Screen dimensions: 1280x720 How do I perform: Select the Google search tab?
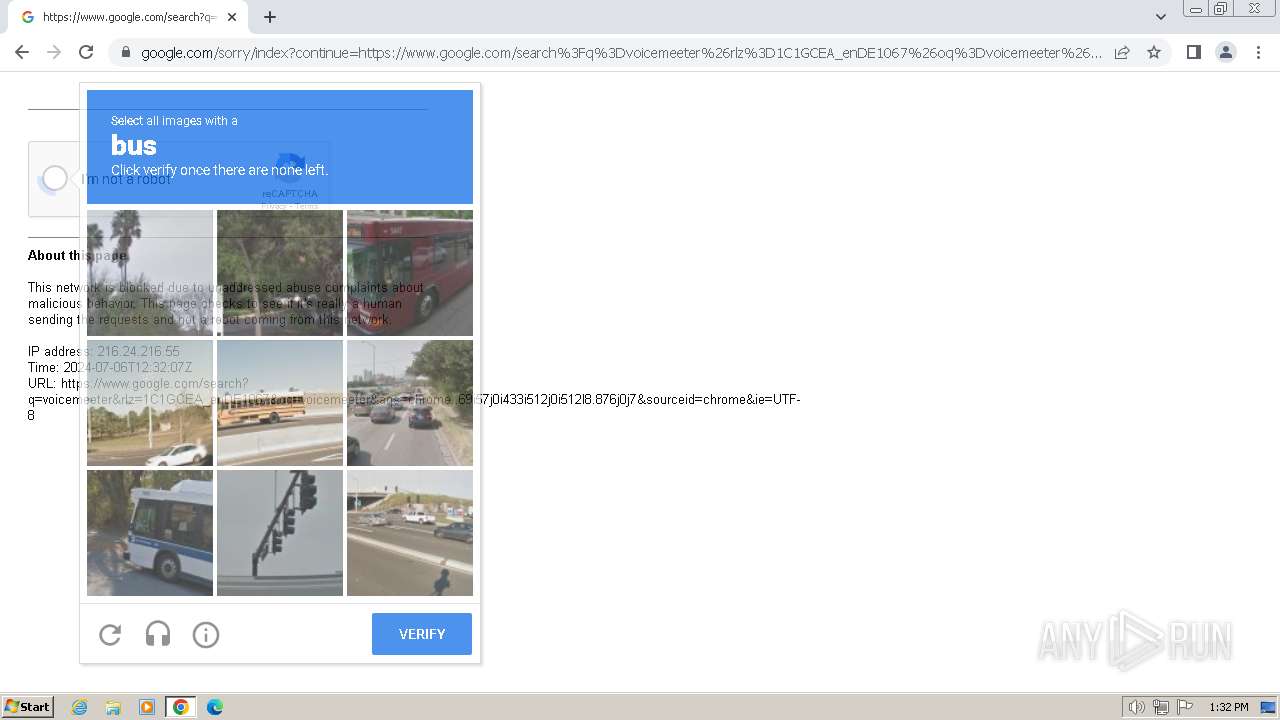pyautogui.click(x=128, y=17)
